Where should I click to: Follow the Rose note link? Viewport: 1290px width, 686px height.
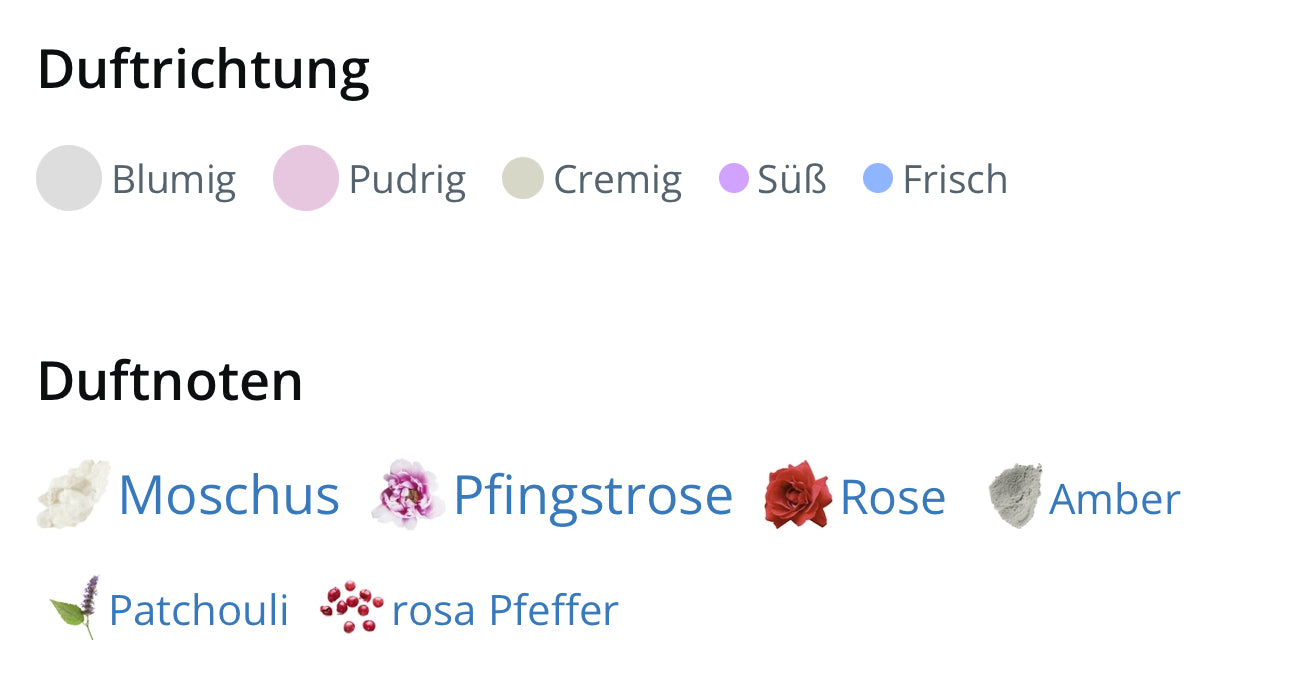[893, 498]
